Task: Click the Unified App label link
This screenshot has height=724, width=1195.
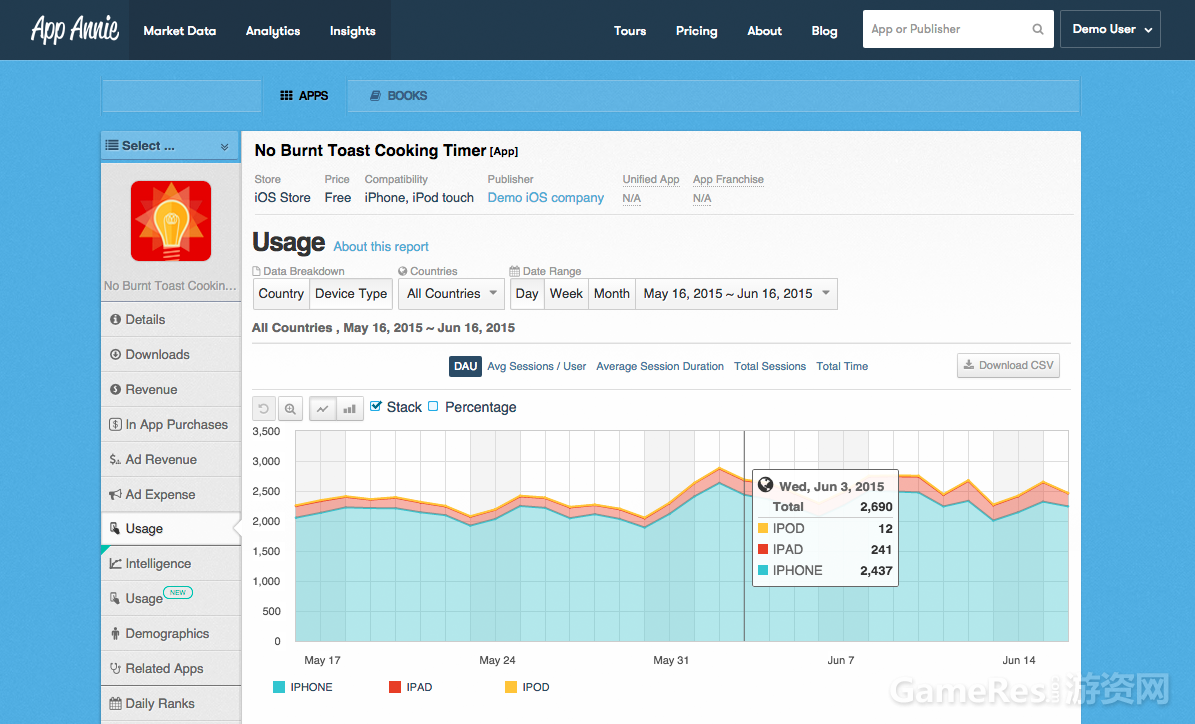Action: point(651,179)
